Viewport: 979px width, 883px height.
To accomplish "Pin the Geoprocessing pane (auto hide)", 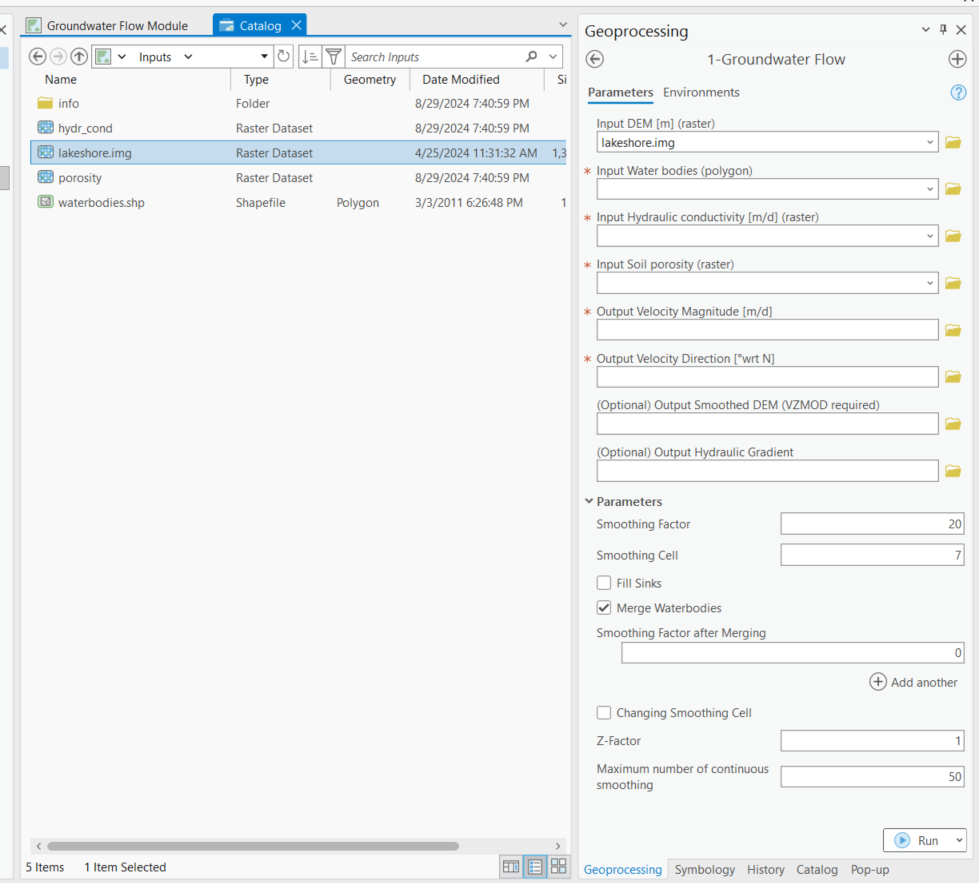I will coord(943,29).
